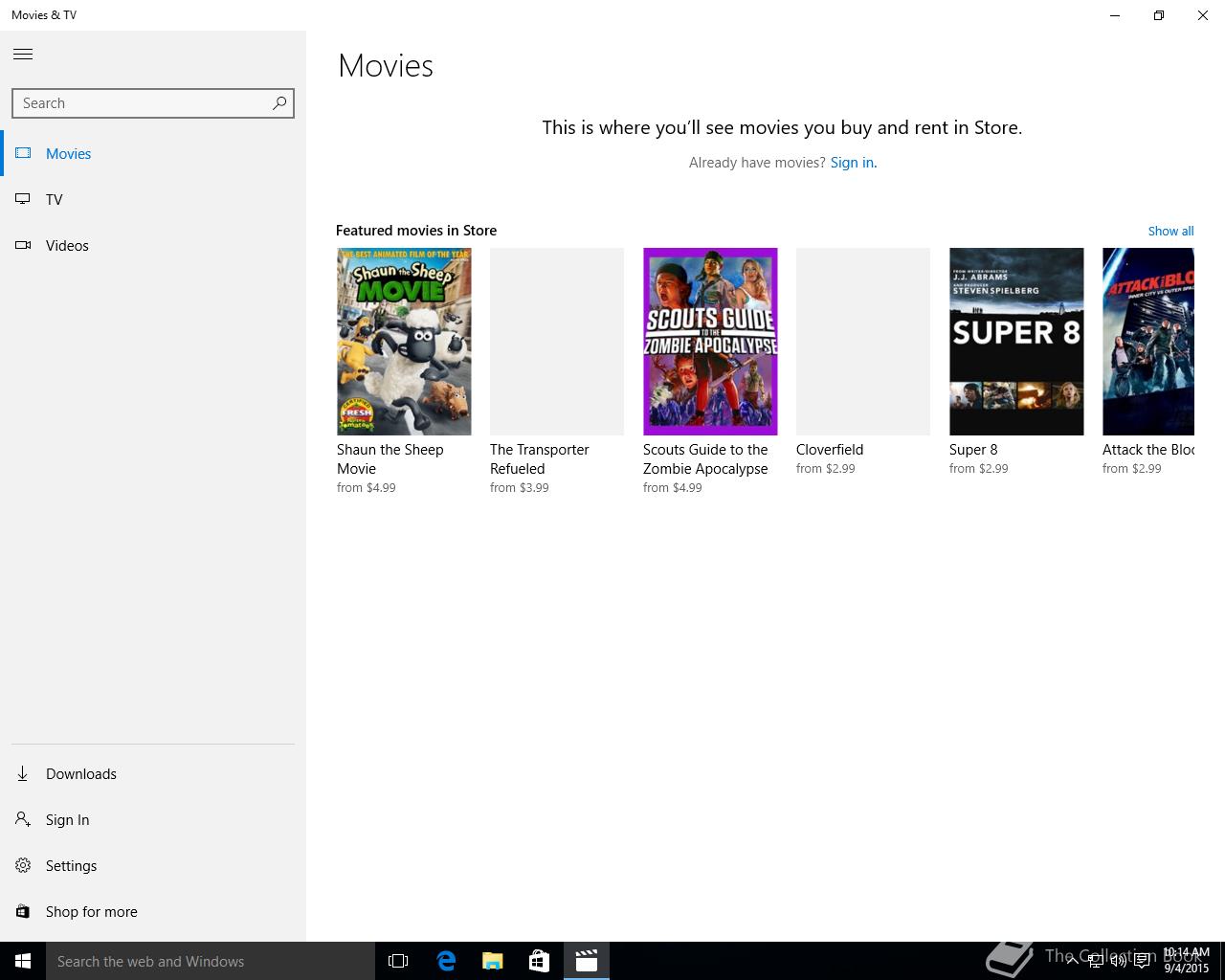Open the hamburger navigation menu
The height and width of the screenshot is (980, 1225).
point(23,55)
